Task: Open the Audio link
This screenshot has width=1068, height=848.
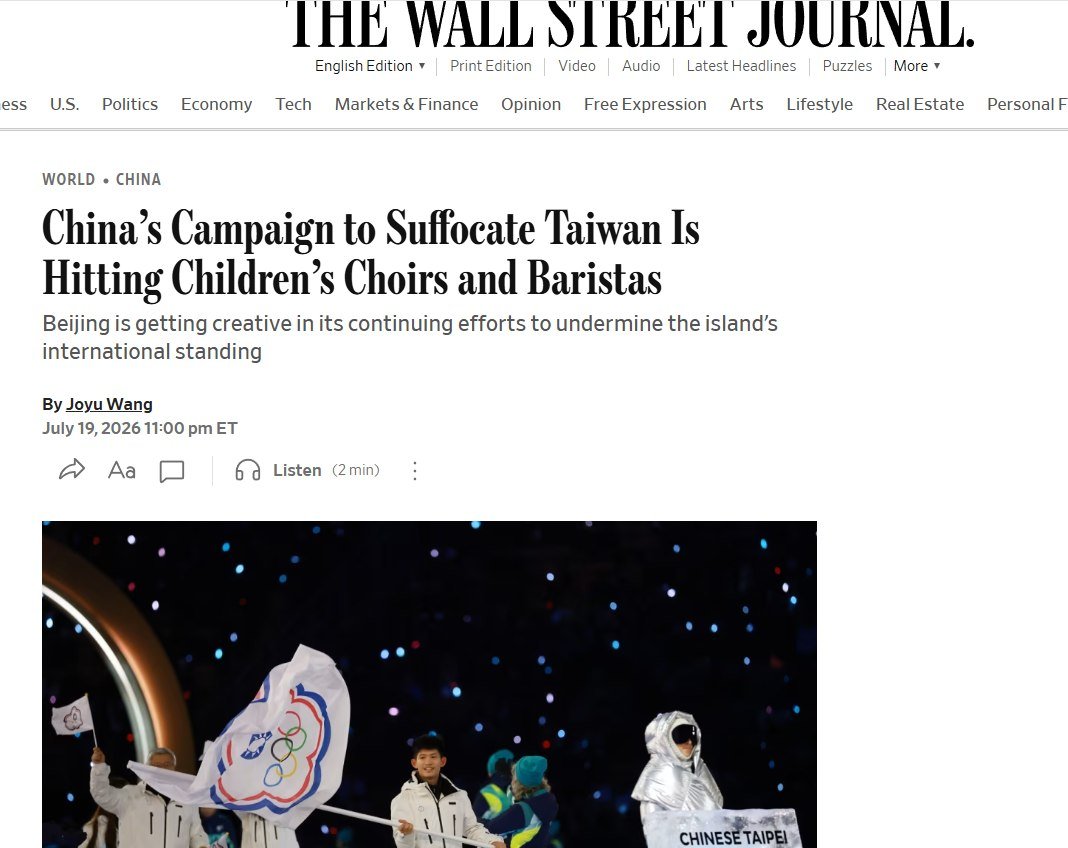Action: click(x=641, y=65)
